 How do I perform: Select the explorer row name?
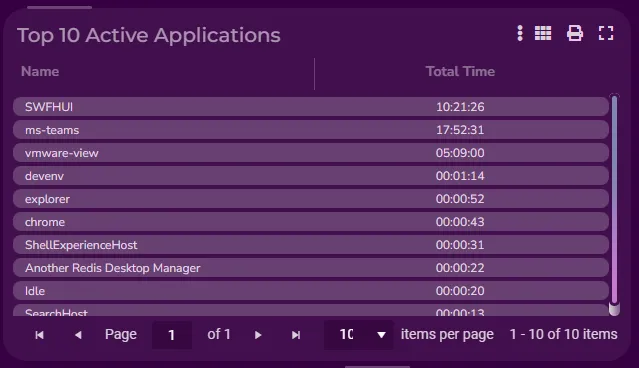tap(47, 199)
